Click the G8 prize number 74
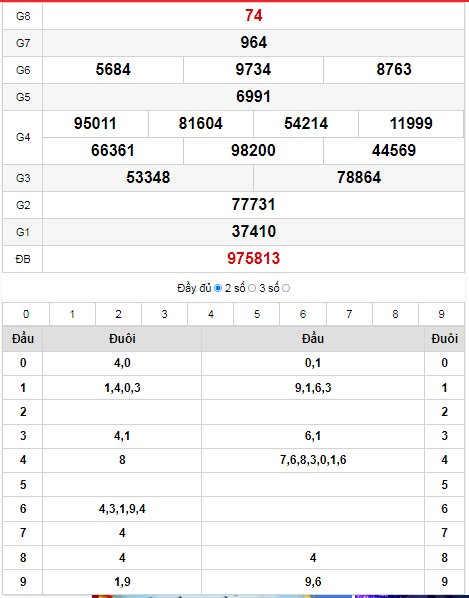Image resolution: width=469 pixels, height=598 pixels. (254, 16)
